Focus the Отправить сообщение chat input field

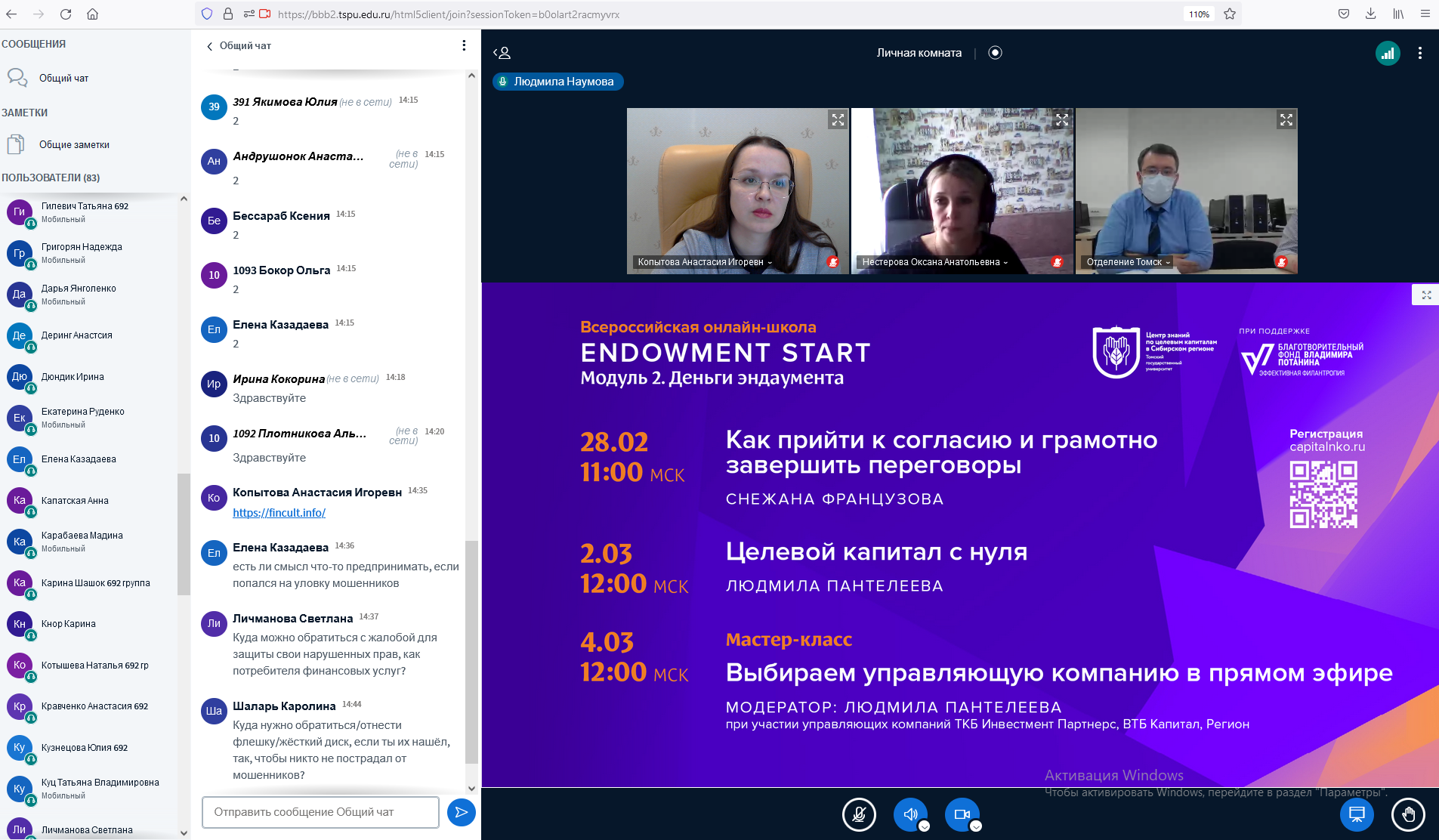[x=320, y=812]
